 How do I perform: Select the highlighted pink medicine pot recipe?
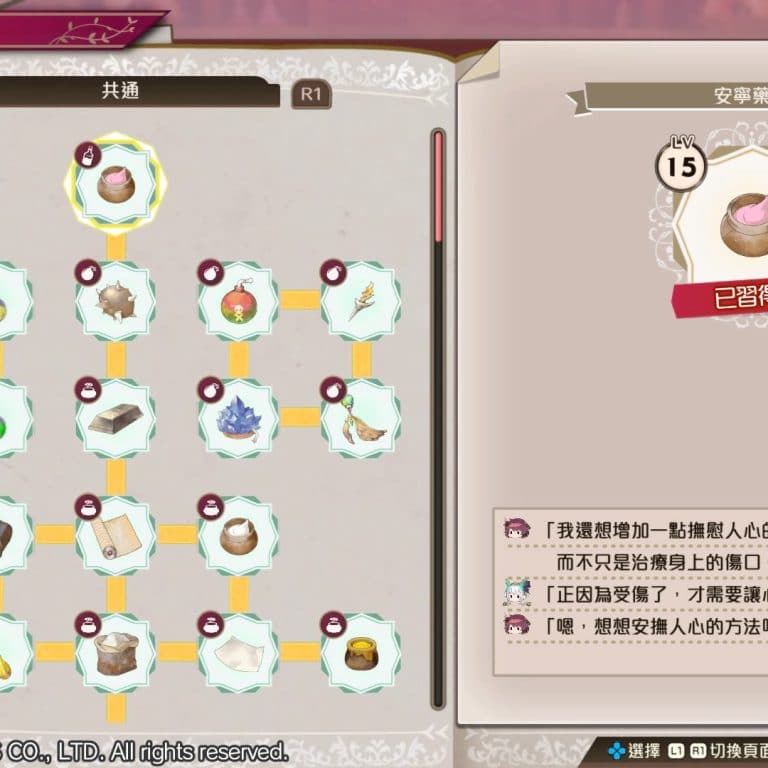click(x=116, y=184)
